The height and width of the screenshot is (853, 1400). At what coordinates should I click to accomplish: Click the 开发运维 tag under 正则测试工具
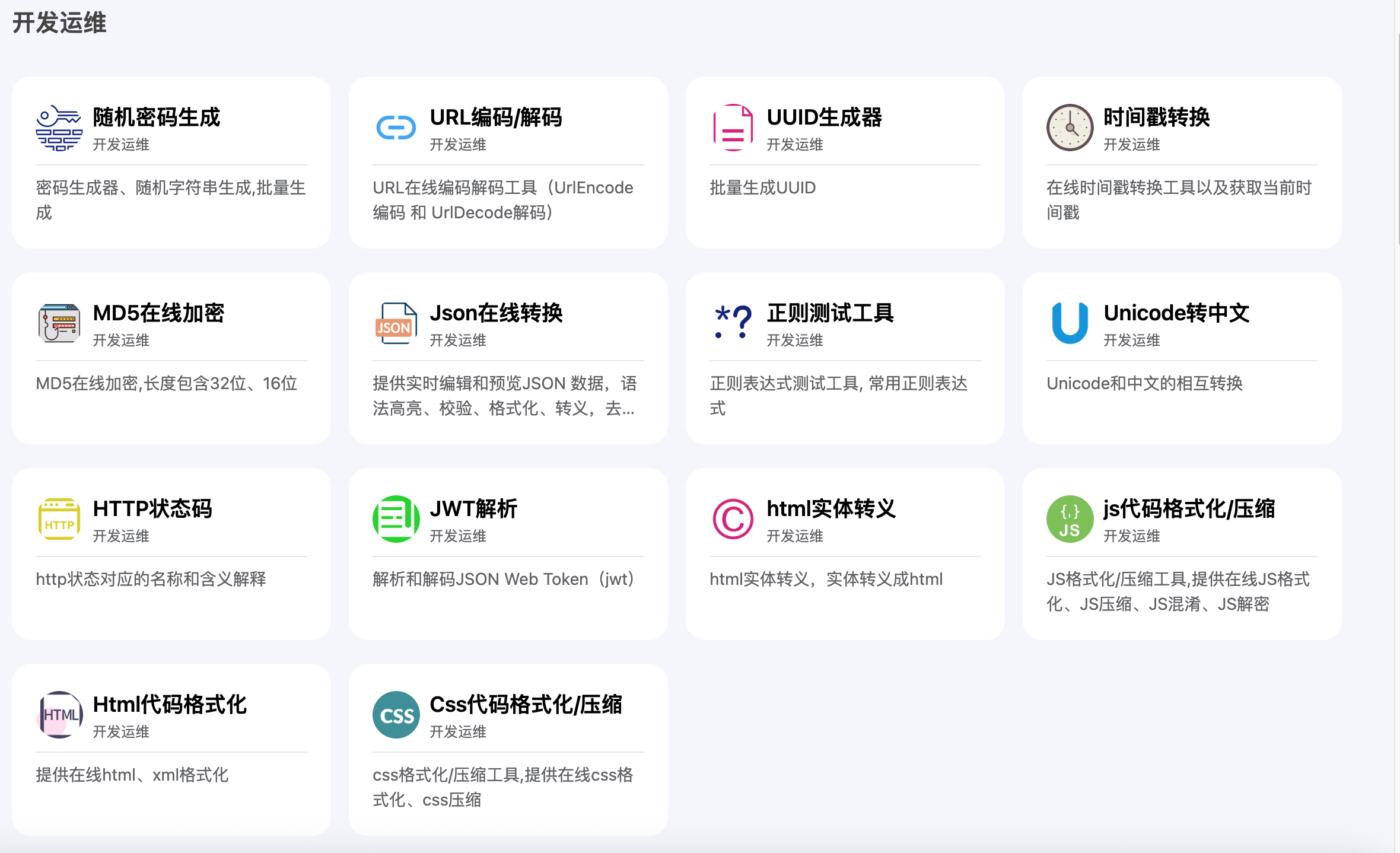click(x=794, y=340)
